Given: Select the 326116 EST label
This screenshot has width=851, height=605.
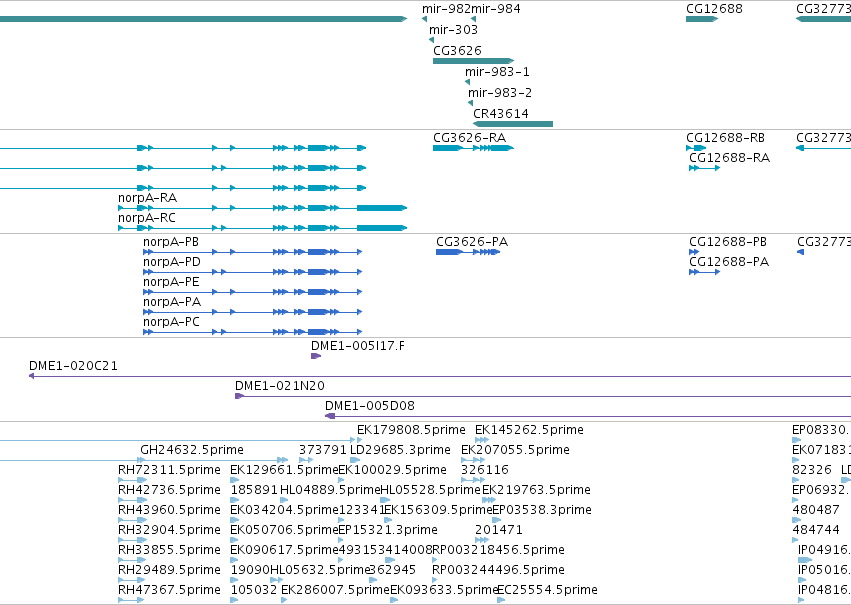Looking at the screenshot, I should pyautogui.click(x=485, y=470).
